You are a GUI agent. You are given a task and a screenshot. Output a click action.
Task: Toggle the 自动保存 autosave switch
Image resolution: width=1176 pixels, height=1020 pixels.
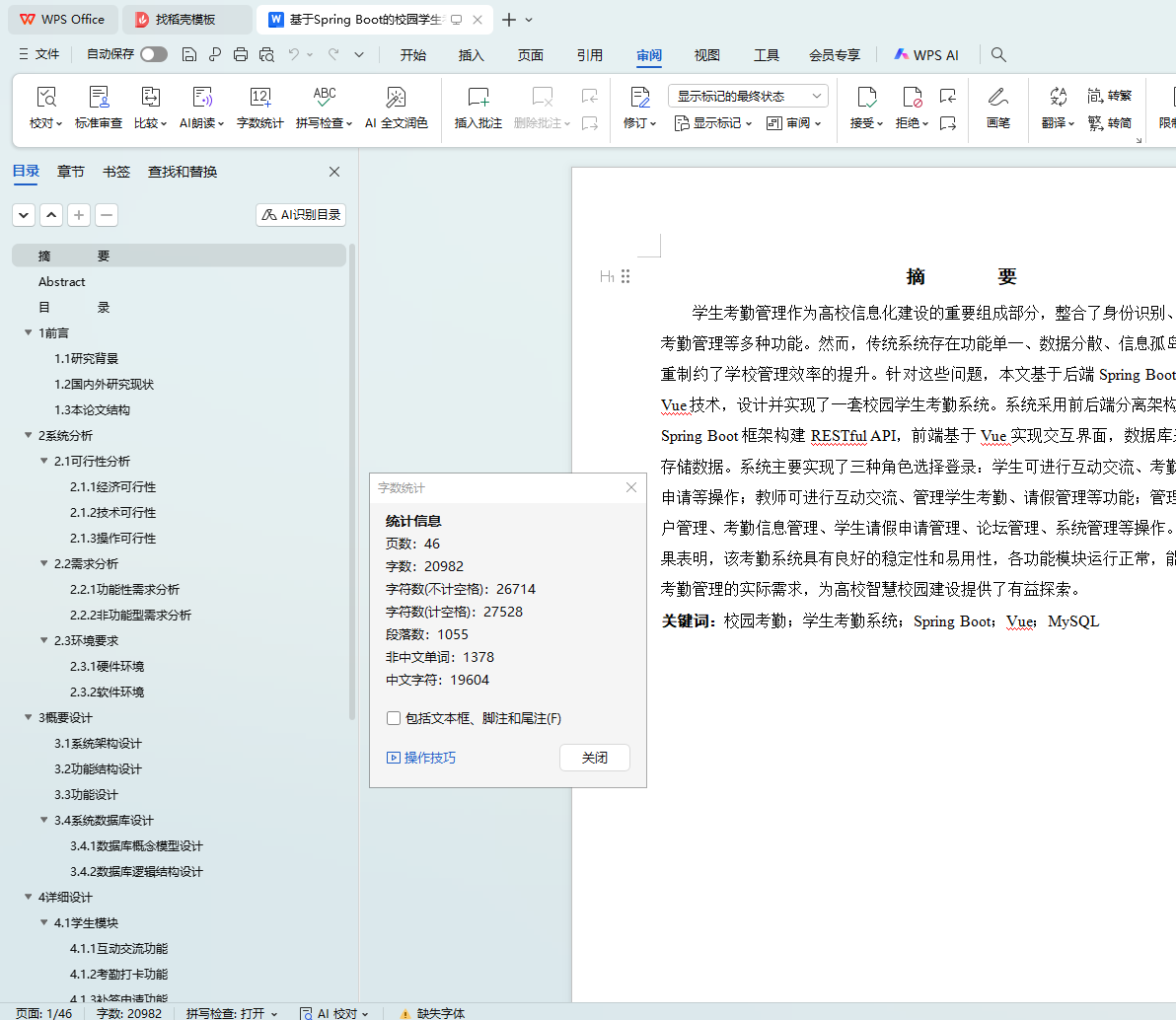(x=153, y=55)
